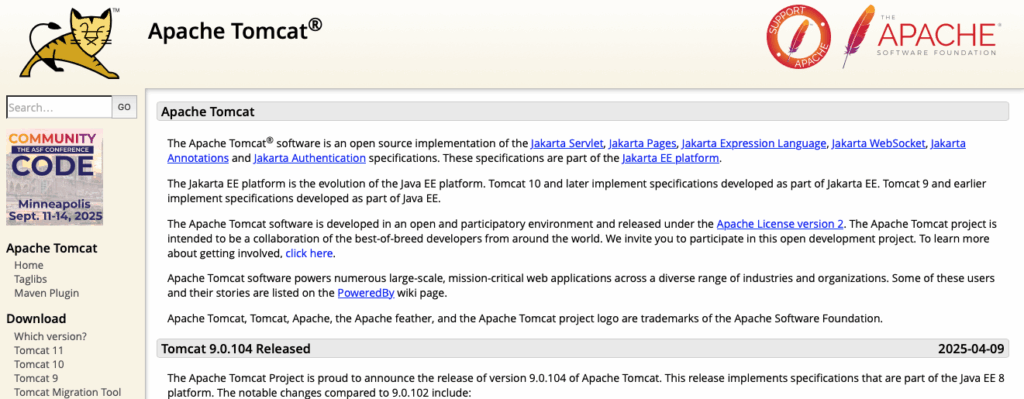Follow the Jakarta Pages link
Viewport: 1024px width, 399px height.
tap(643, 143)
